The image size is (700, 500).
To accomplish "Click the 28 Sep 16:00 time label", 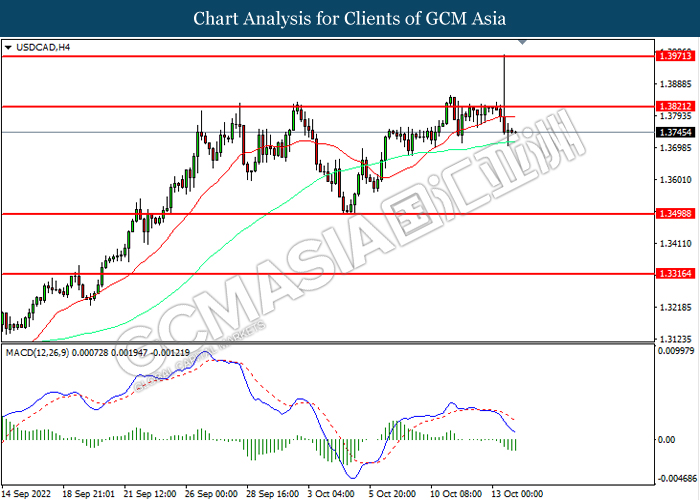I will [272, 494].
